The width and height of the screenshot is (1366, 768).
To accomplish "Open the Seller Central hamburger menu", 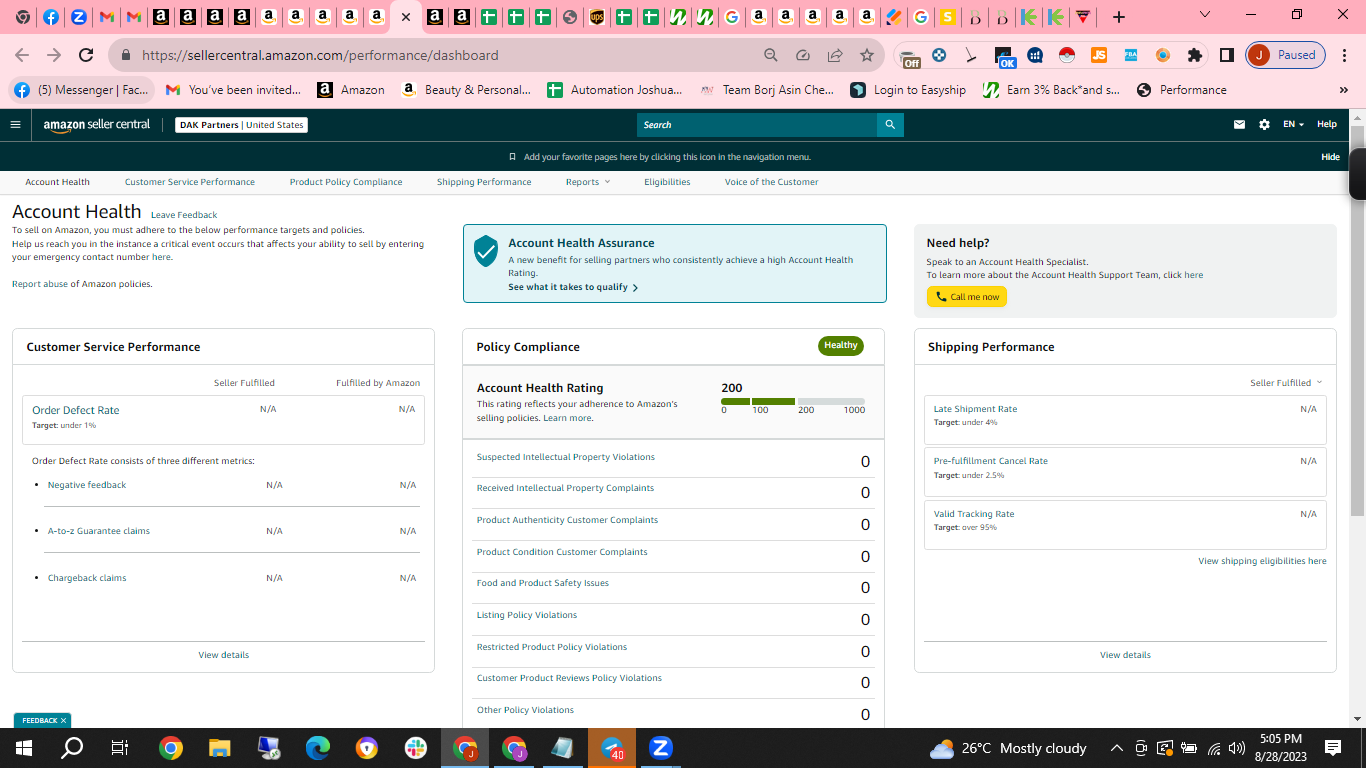I will click(x=15, y=125).
